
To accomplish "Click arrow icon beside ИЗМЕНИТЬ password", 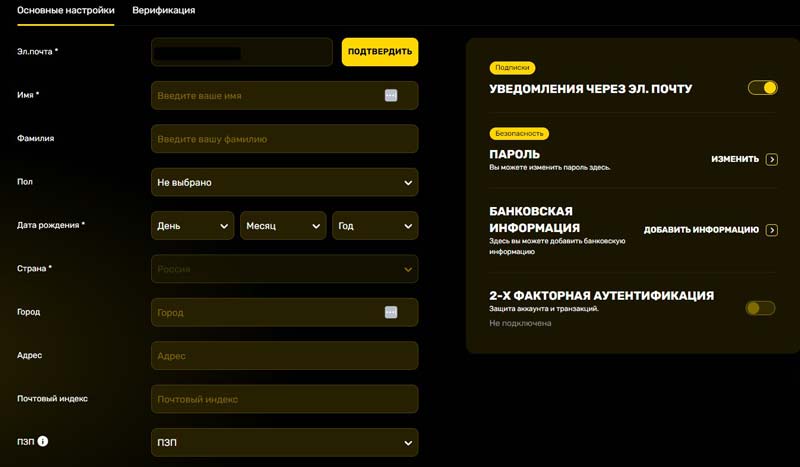I will click(771, 159).
